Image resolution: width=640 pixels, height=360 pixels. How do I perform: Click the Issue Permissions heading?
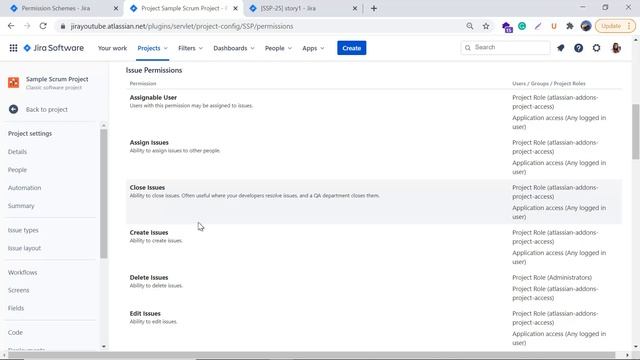(x=154, y=70)
